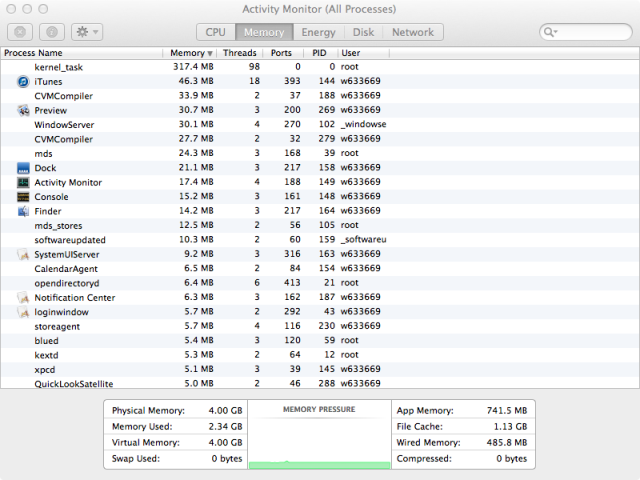
Task: Click inside the search field
Action: click(586, 32)
